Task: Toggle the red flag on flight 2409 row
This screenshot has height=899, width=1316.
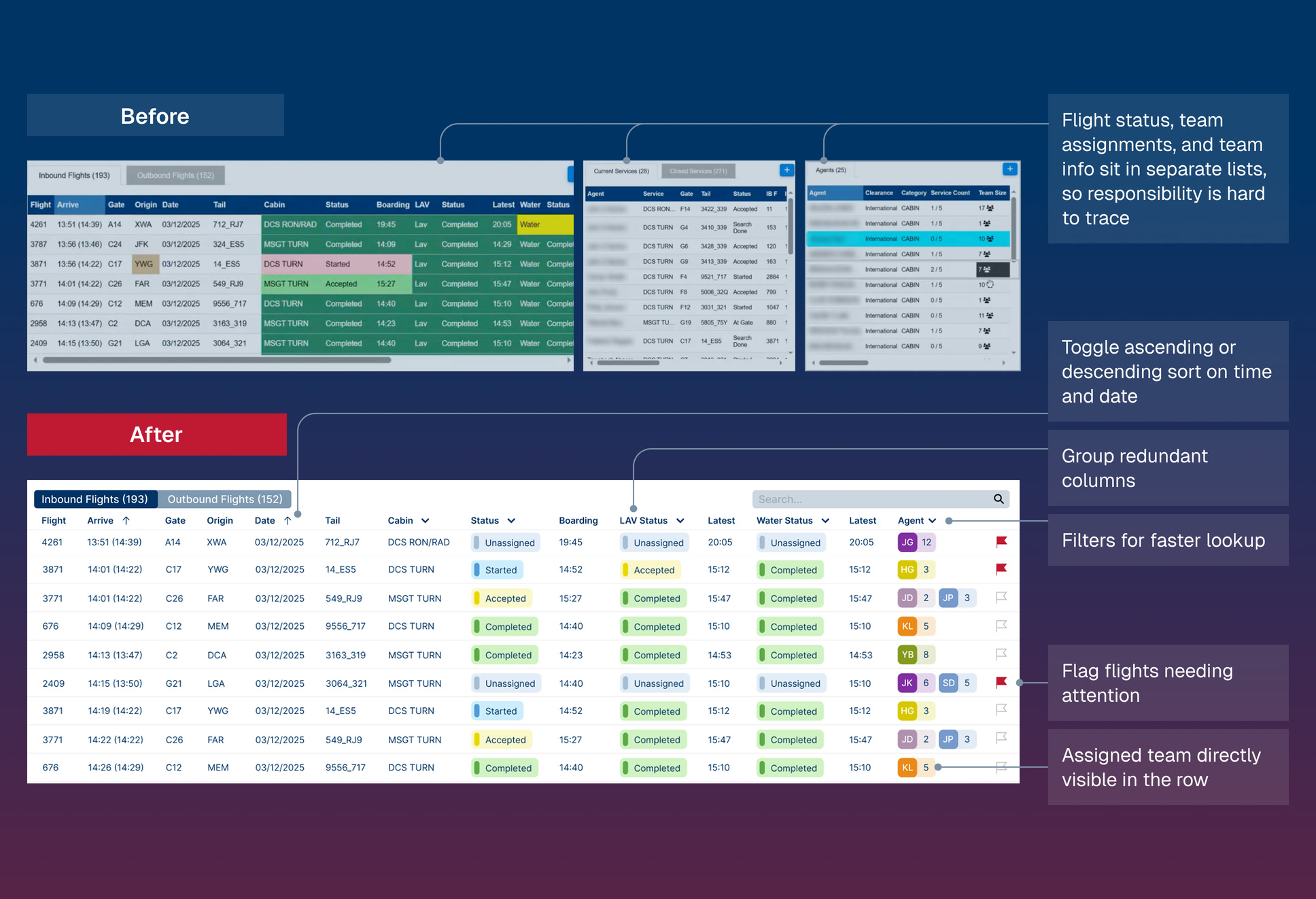Action: 1001,682
